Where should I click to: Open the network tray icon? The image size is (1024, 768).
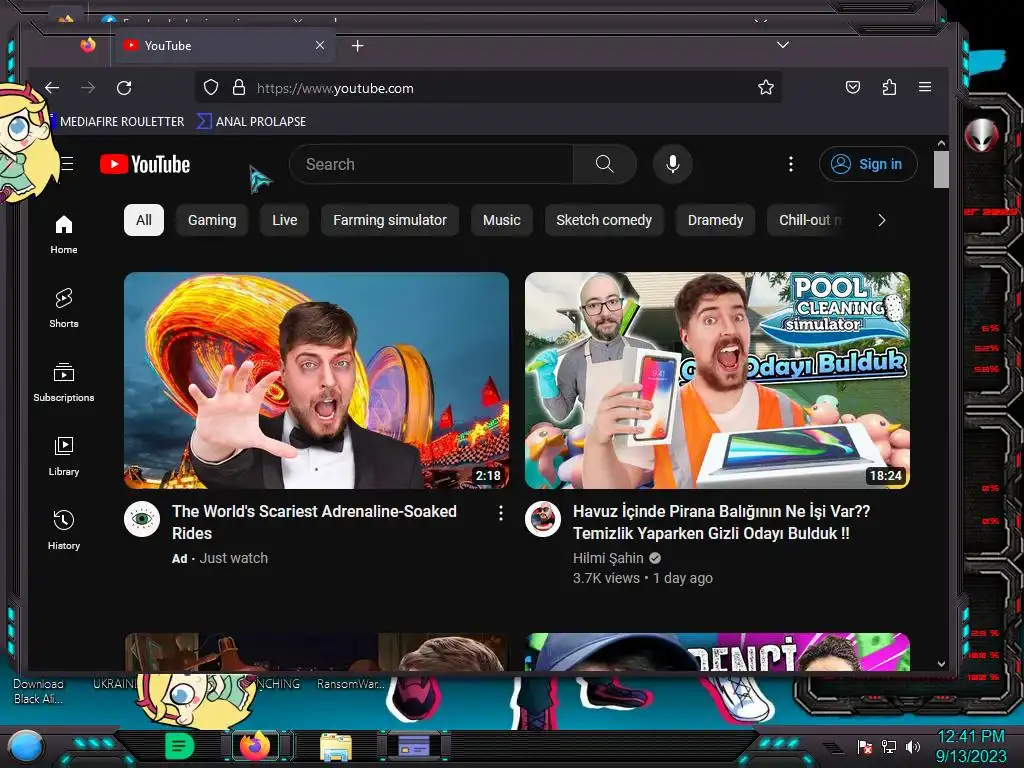click(x=888, y=746)
